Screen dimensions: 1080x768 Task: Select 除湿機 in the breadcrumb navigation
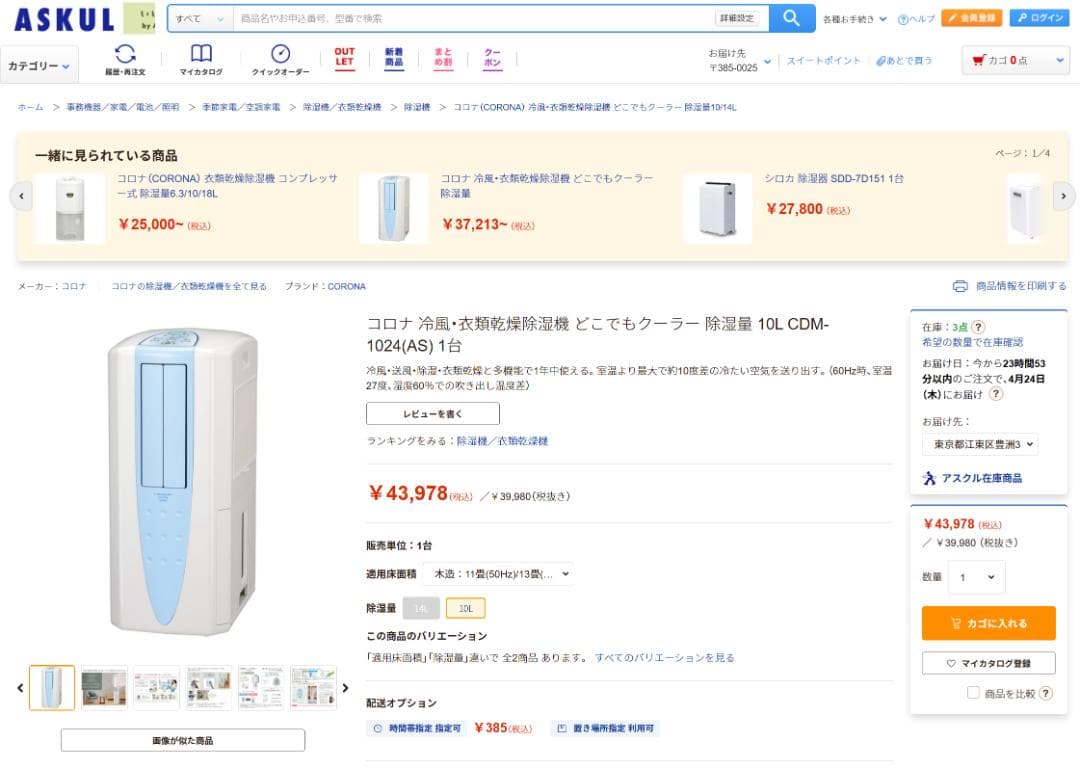pos(417,105)
